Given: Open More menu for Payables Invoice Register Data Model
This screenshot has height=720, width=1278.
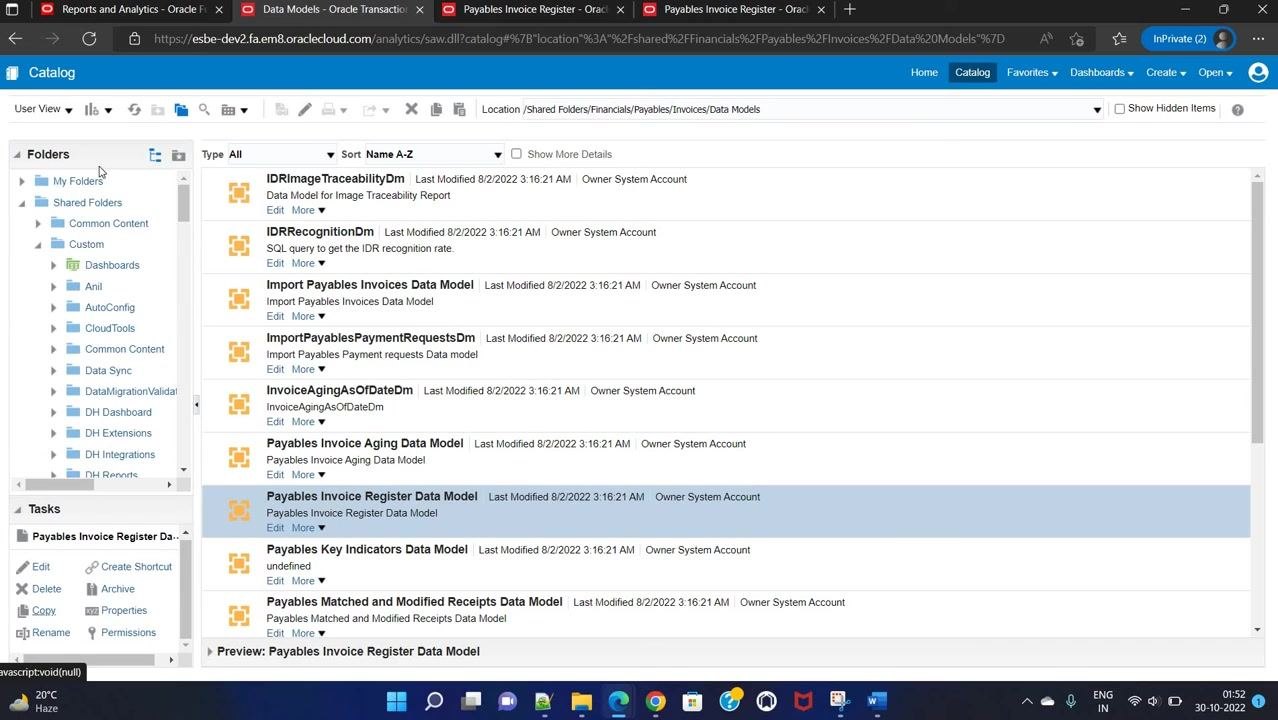Looking at the screenshot, I should [308, 528].
